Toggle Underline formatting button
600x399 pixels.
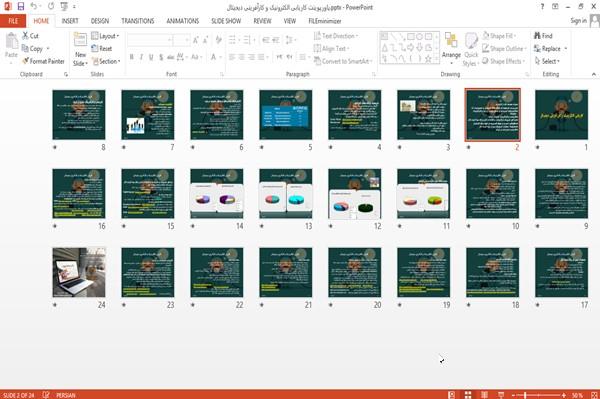coord(151,57)
